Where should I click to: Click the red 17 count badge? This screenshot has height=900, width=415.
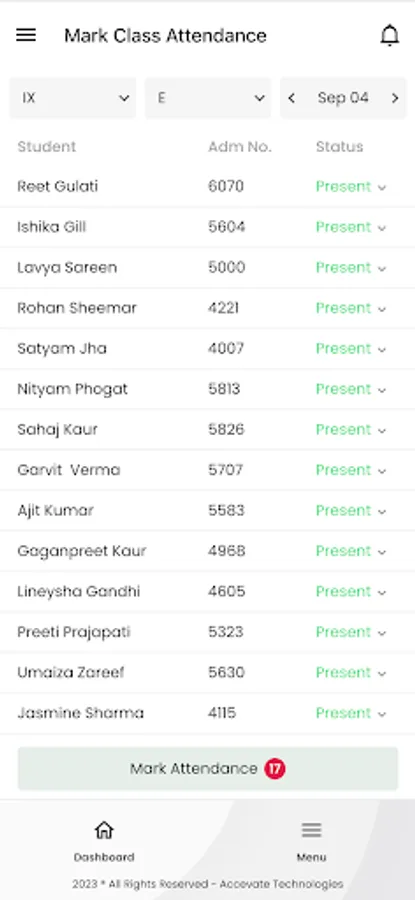[x=275, y=769]
